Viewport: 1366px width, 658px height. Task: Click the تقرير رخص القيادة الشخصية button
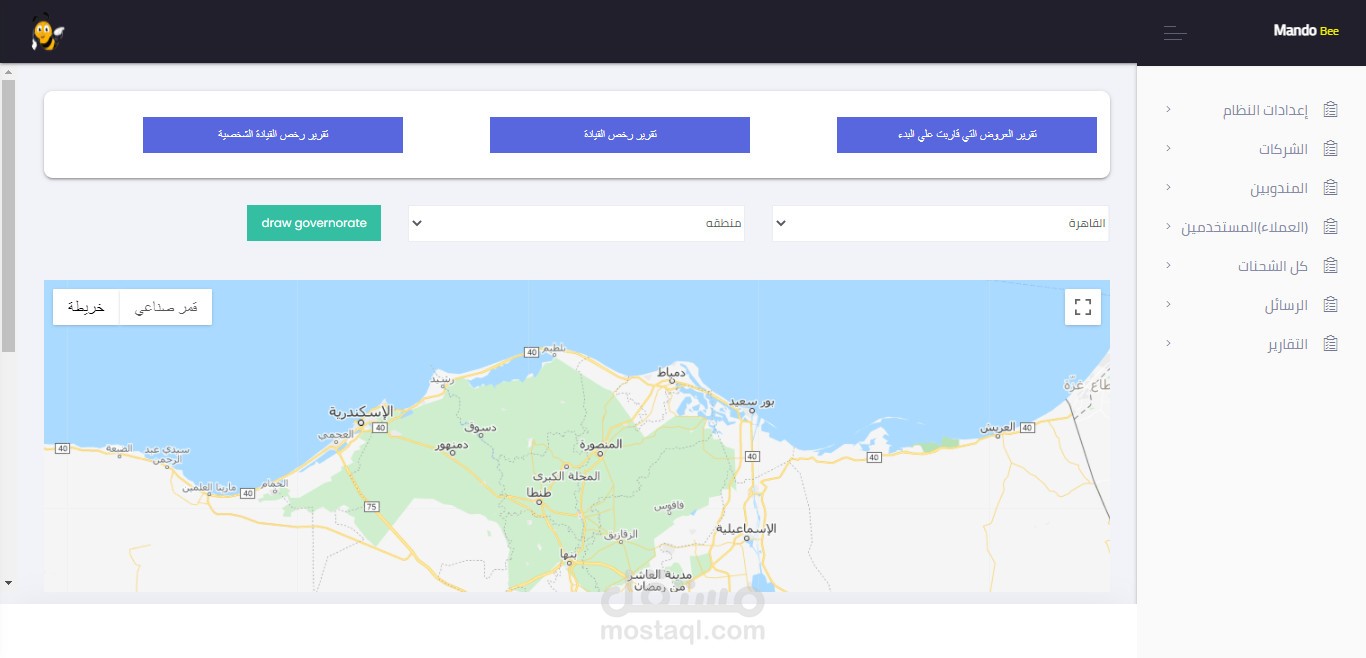(x=273, y=134)
